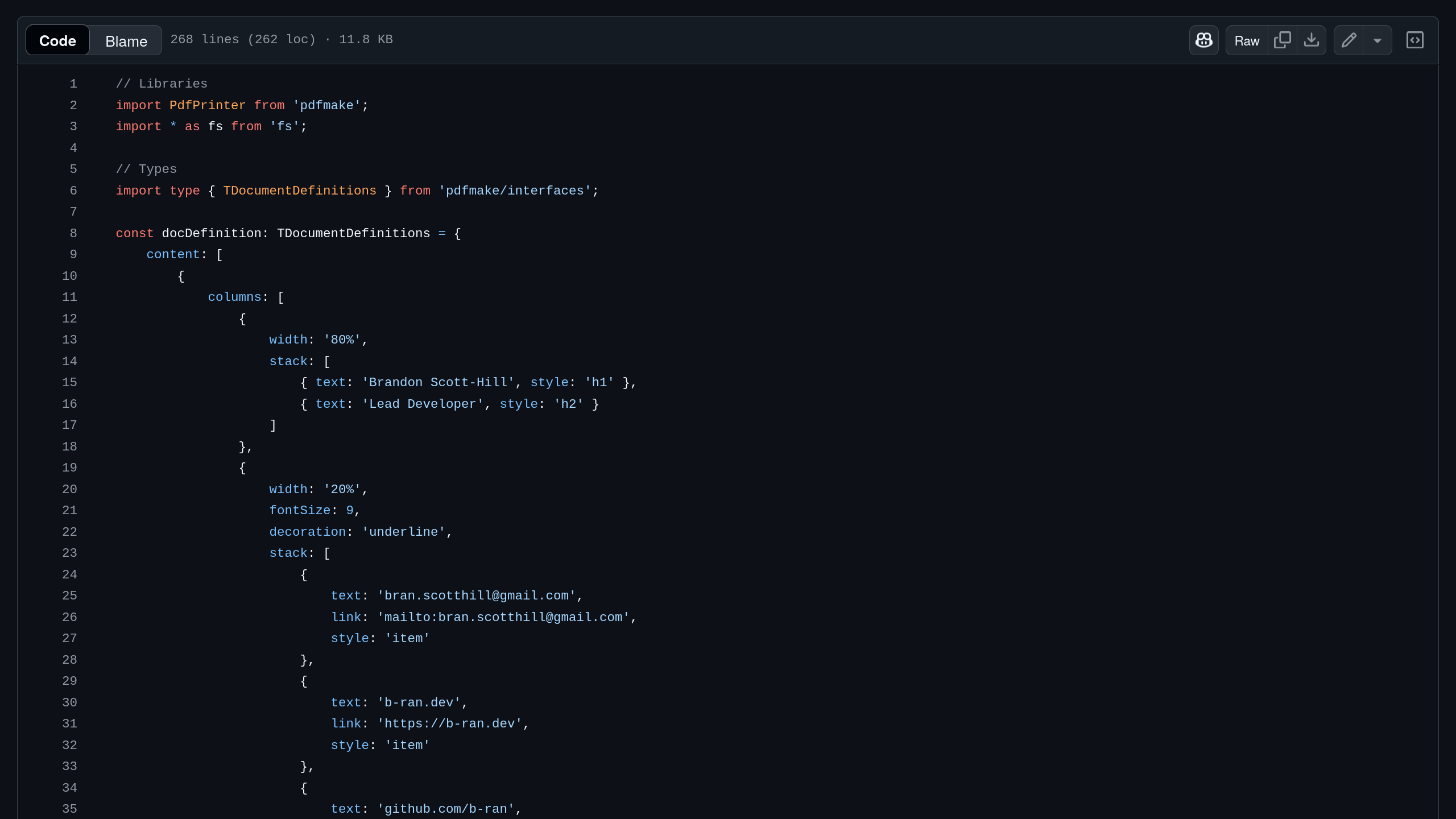Click the file size info text

(282, 40)
